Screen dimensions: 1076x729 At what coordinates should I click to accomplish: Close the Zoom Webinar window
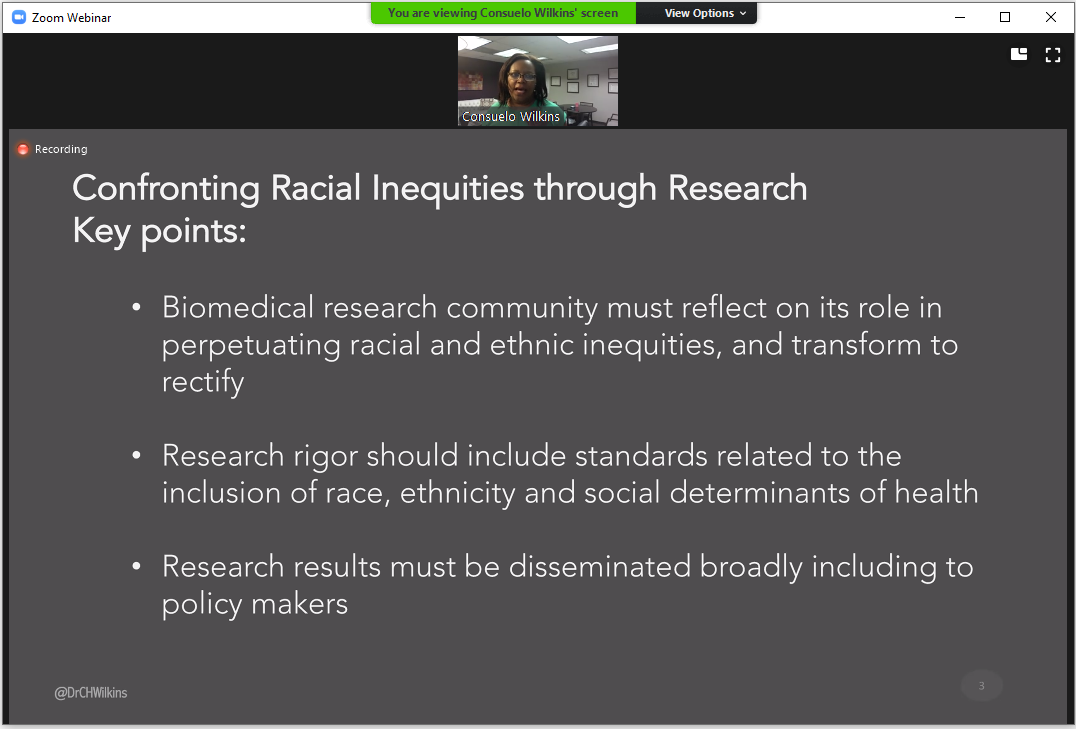[1051, 17]
